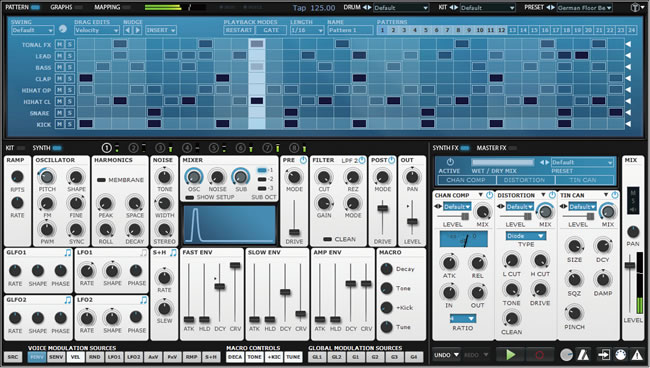Click the TONAL FX row end arrow
650x368 pixels.
[x=628, y=44]
